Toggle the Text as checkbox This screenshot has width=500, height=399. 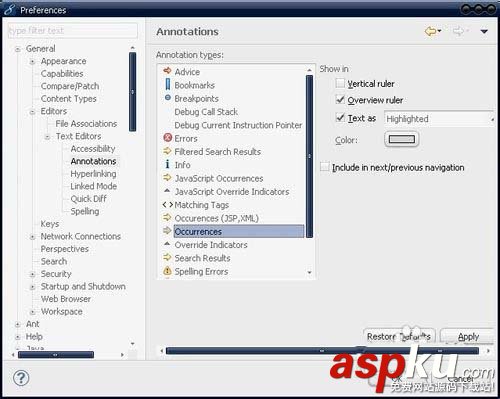[x=340, y=118]
